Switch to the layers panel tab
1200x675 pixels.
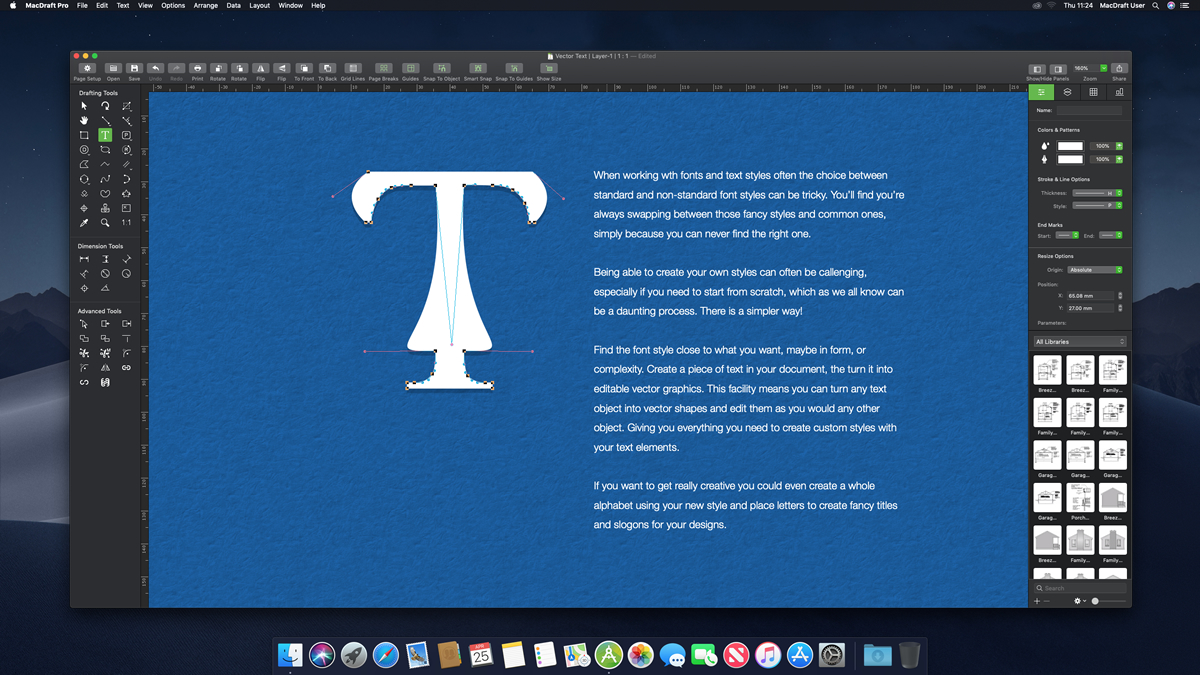pyautogui.click(x=1067, y=92)
